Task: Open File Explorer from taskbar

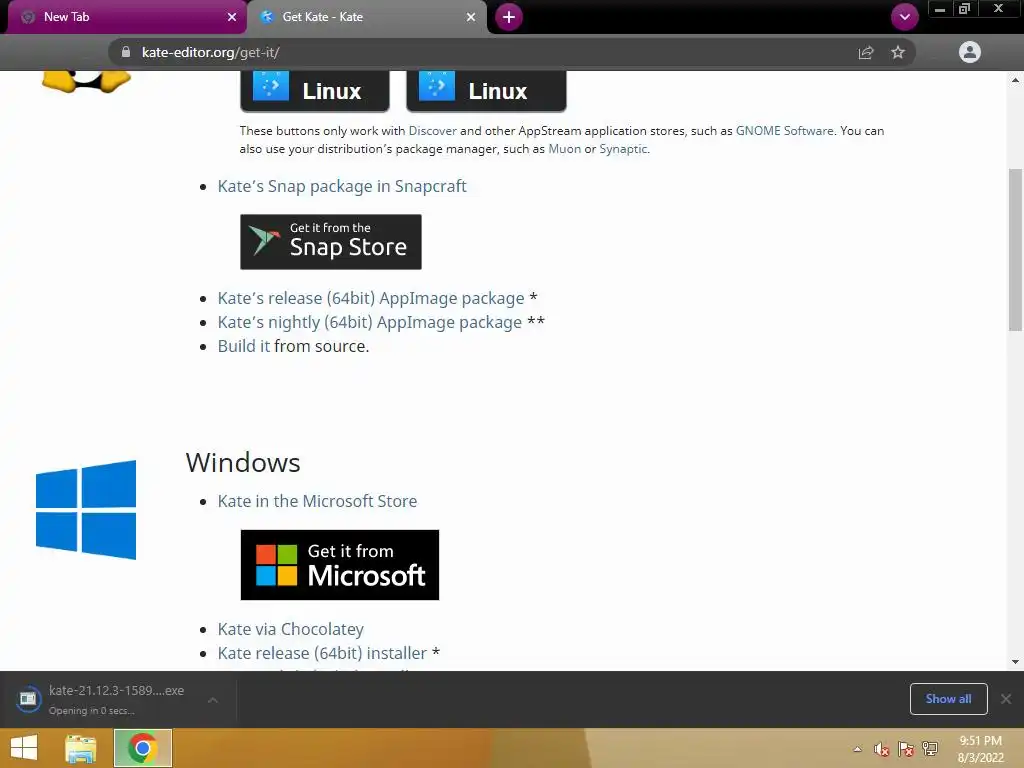Action: (x=81, y=748)
